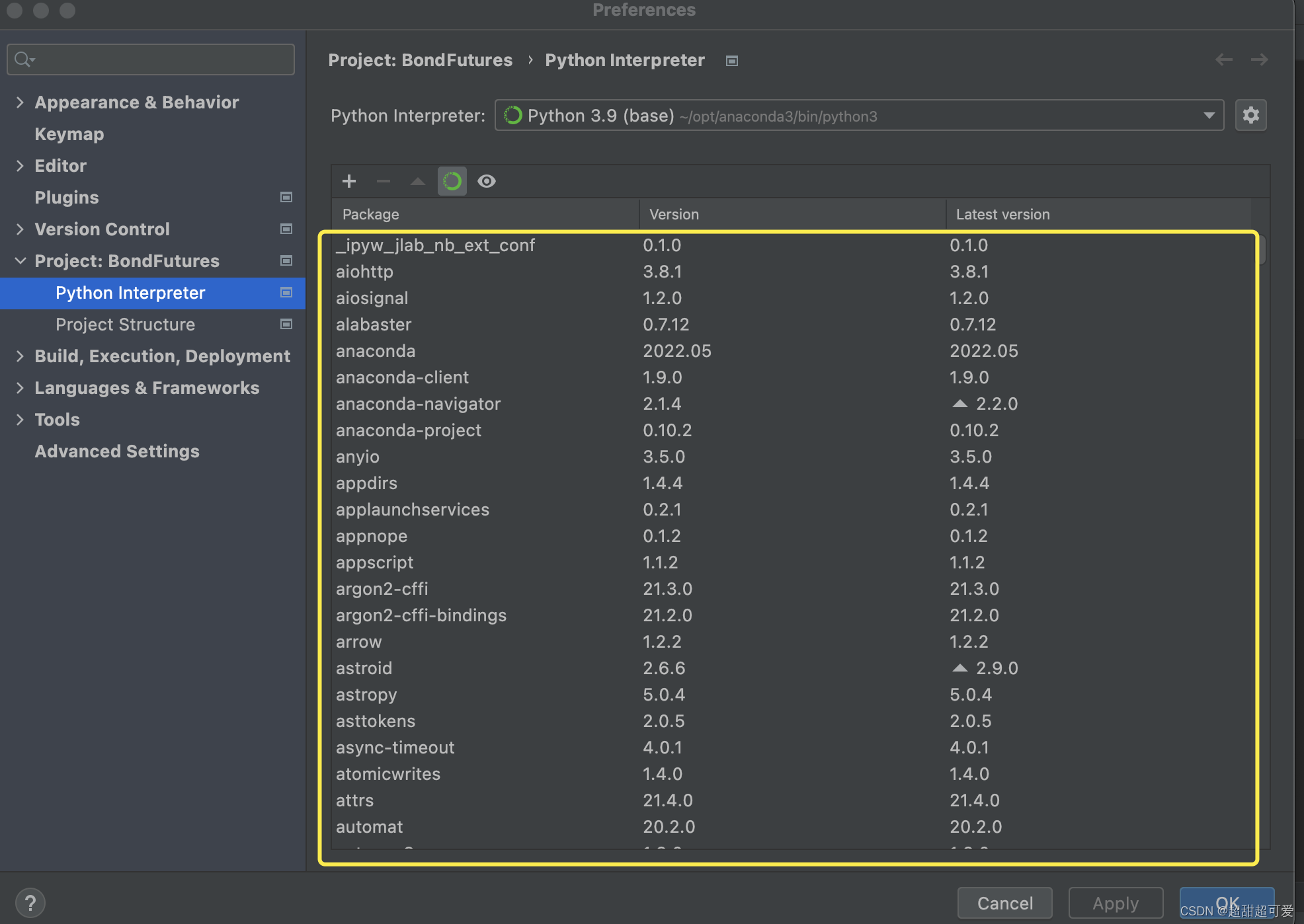Sort by Latest version column header
Viewport: 1304px width, 924px height.
pyautogui.click(x=1099, y=214)
